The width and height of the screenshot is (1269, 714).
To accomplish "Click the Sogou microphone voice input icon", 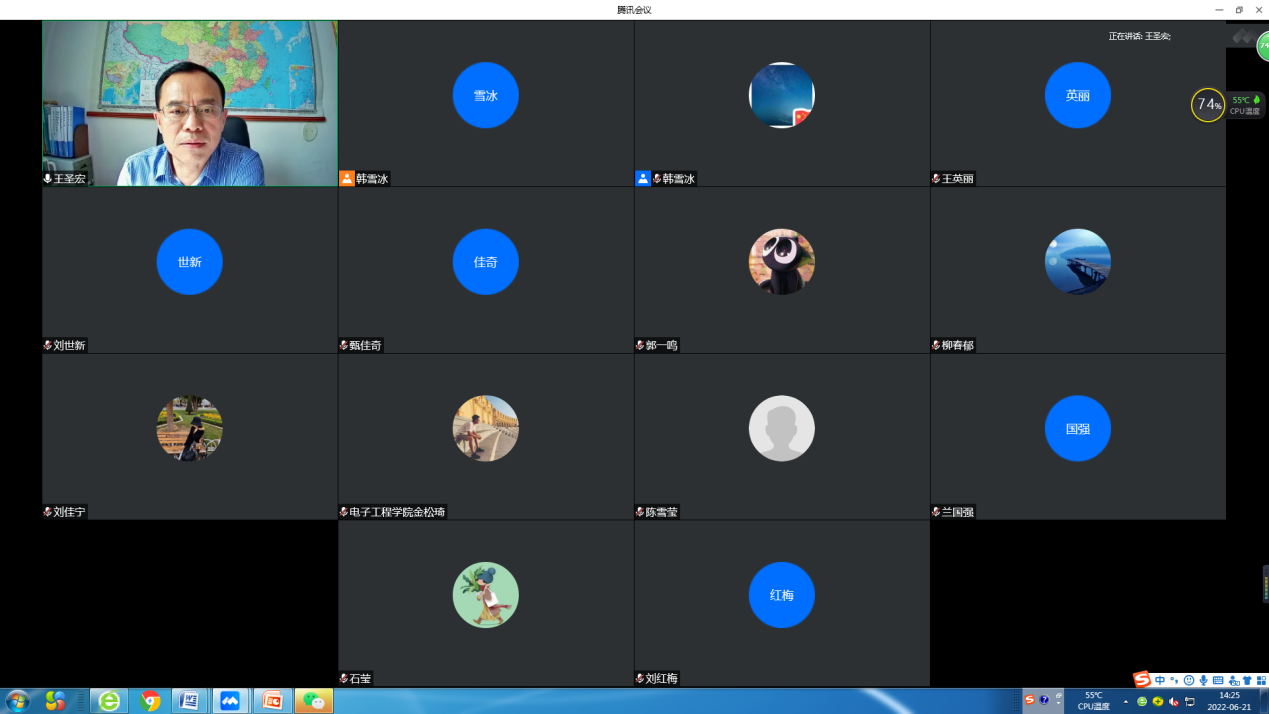I will point(1203,680).
